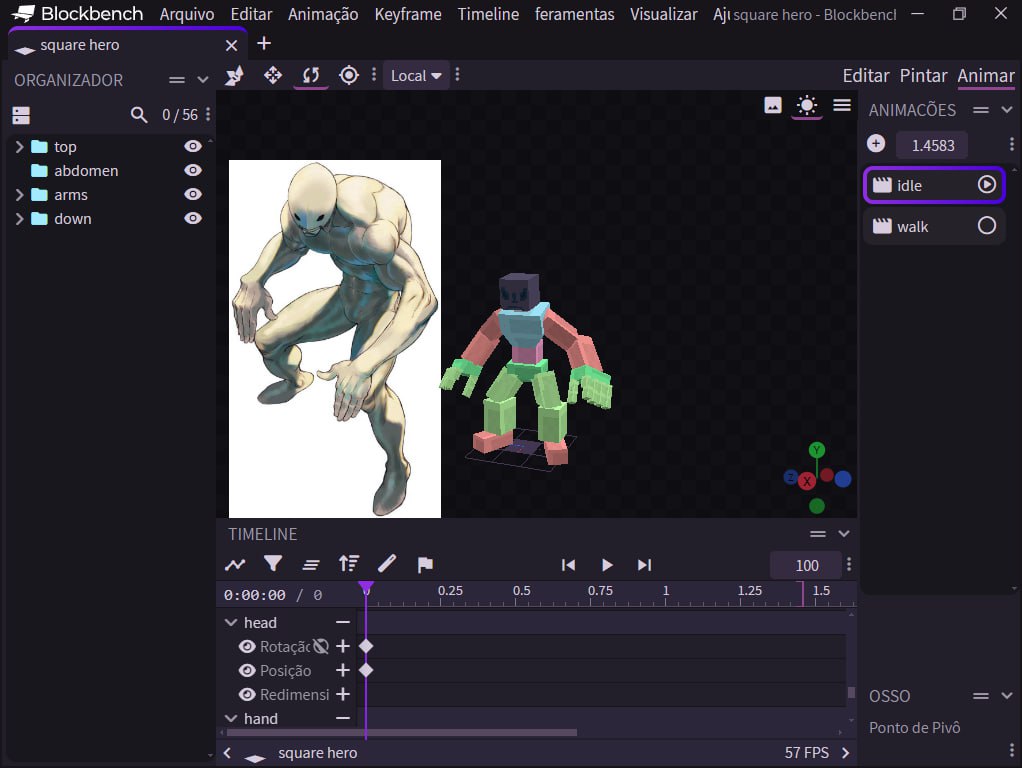Hide the down group with eye icon
This screenshot has height=768, width=1022.
193,218
